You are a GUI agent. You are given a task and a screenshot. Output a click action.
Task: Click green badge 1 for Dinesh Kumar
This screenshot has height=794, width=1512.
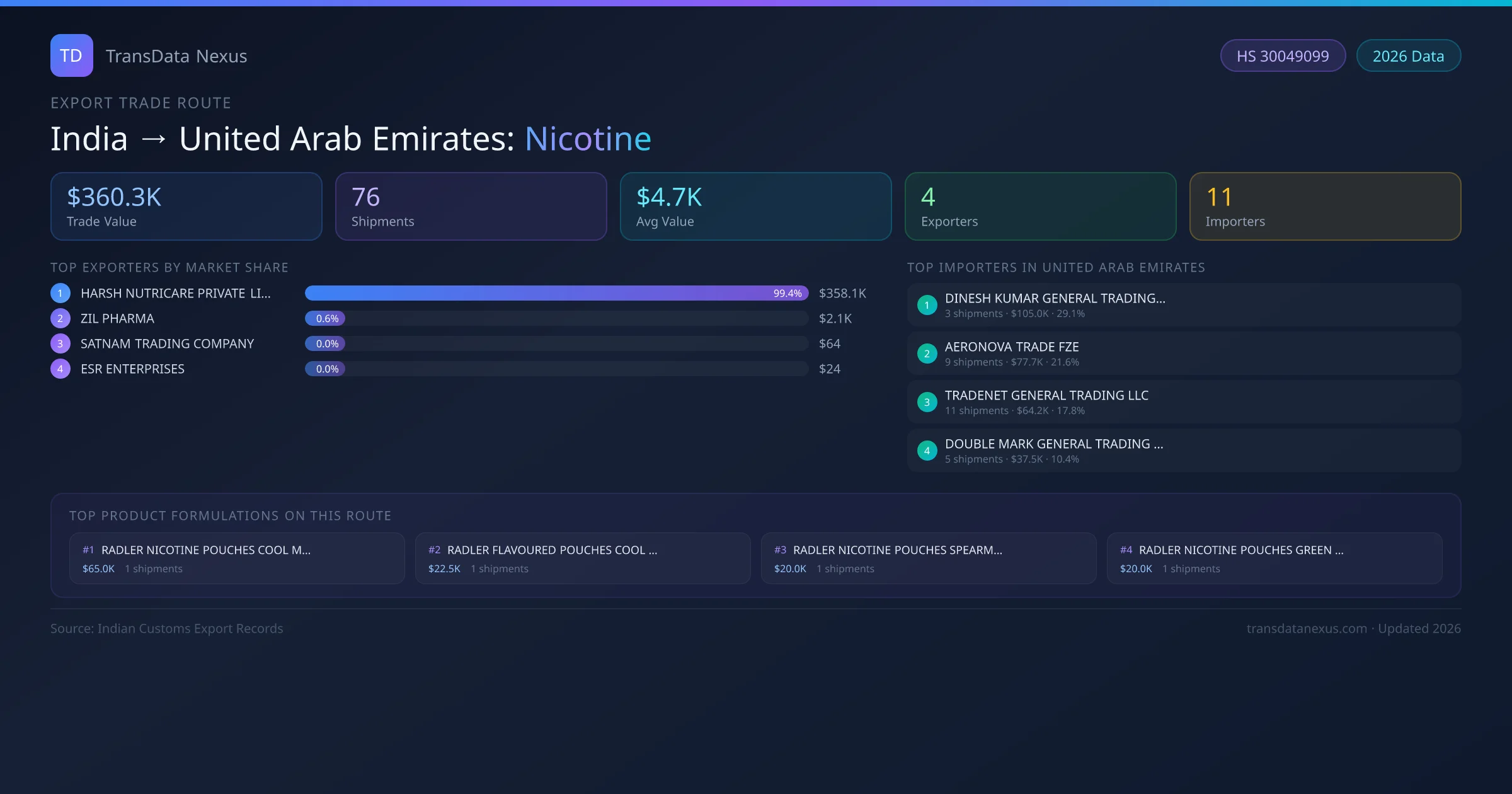[x=927, y=305]
